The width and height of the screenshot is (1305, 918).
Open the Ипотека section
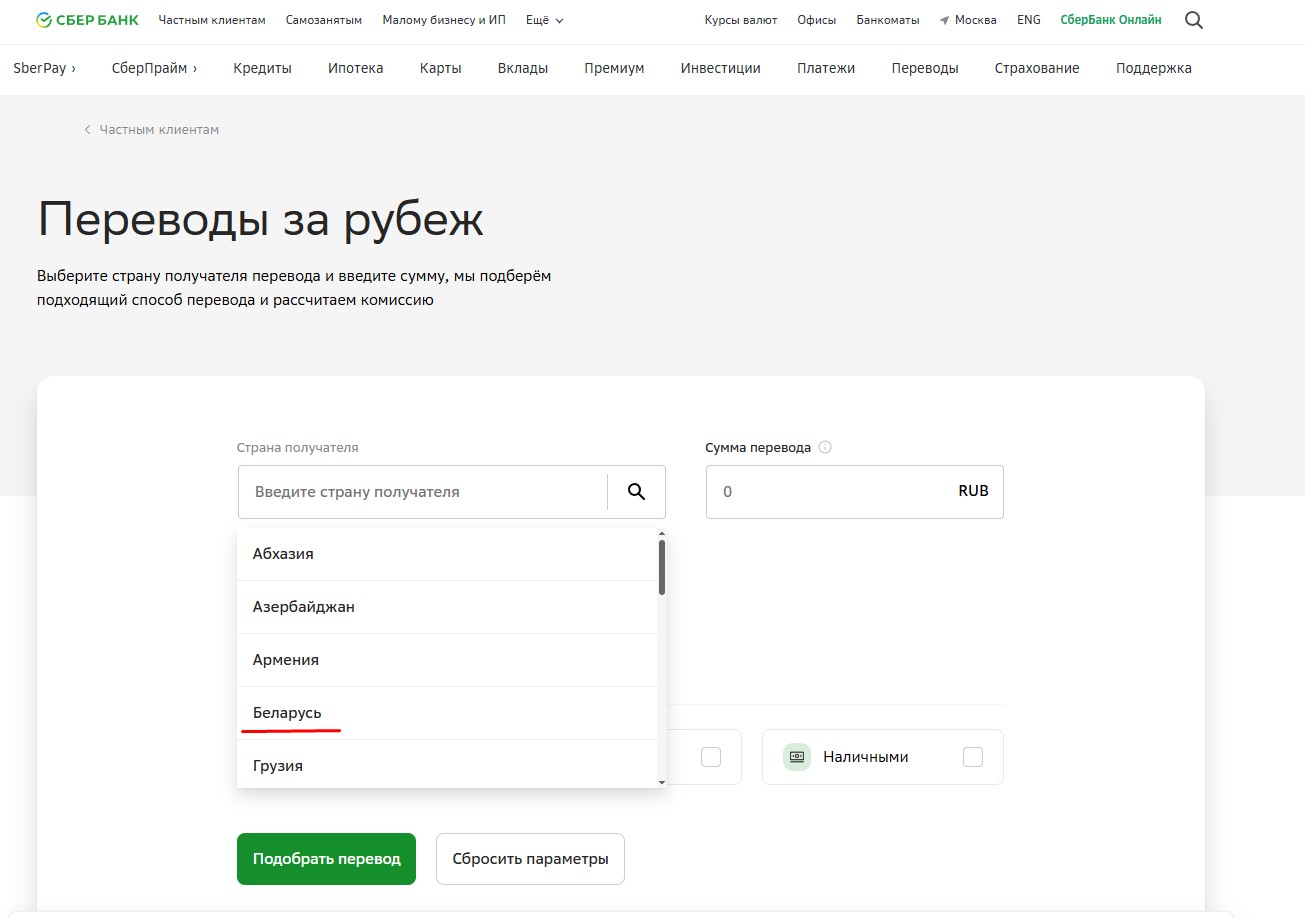point(356,68)
